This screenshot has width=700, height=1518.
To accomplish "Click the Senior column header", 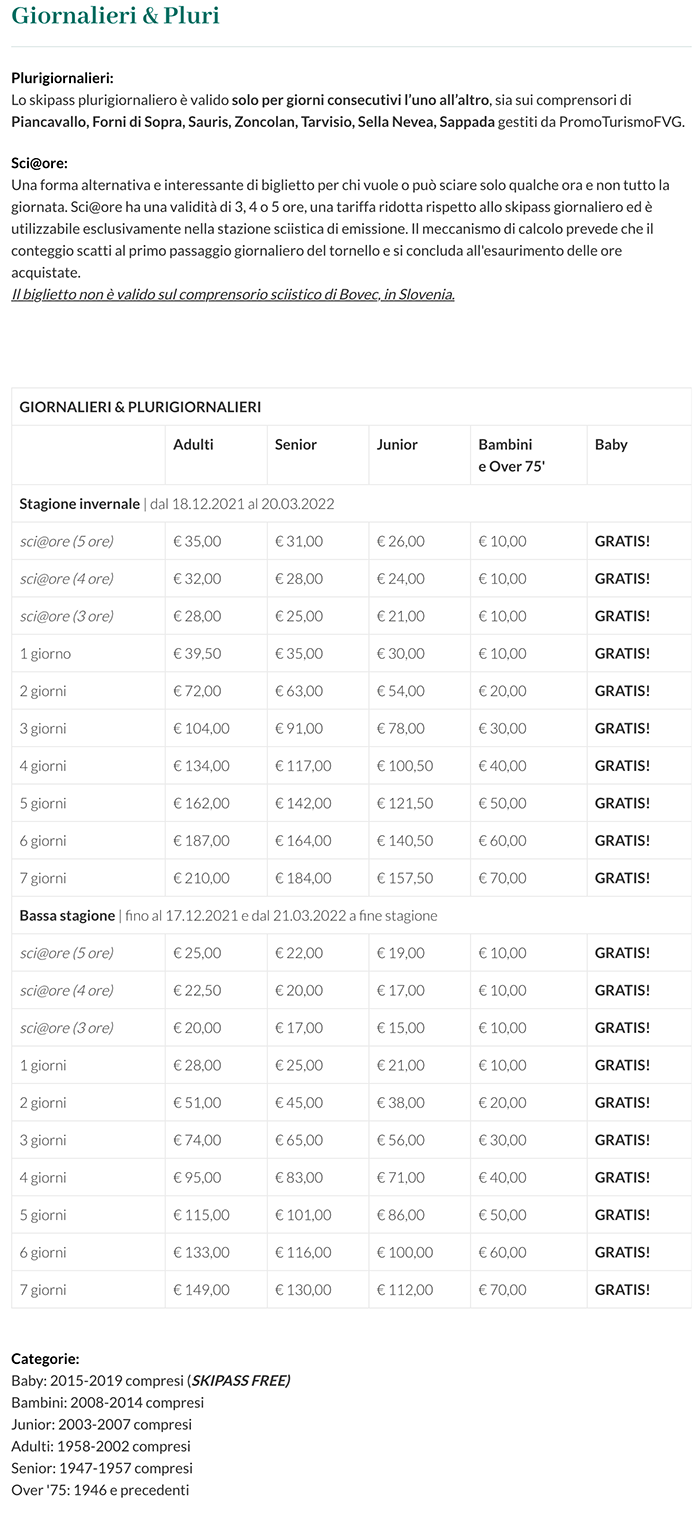I will pyautogui.click(x=295, y=445).
